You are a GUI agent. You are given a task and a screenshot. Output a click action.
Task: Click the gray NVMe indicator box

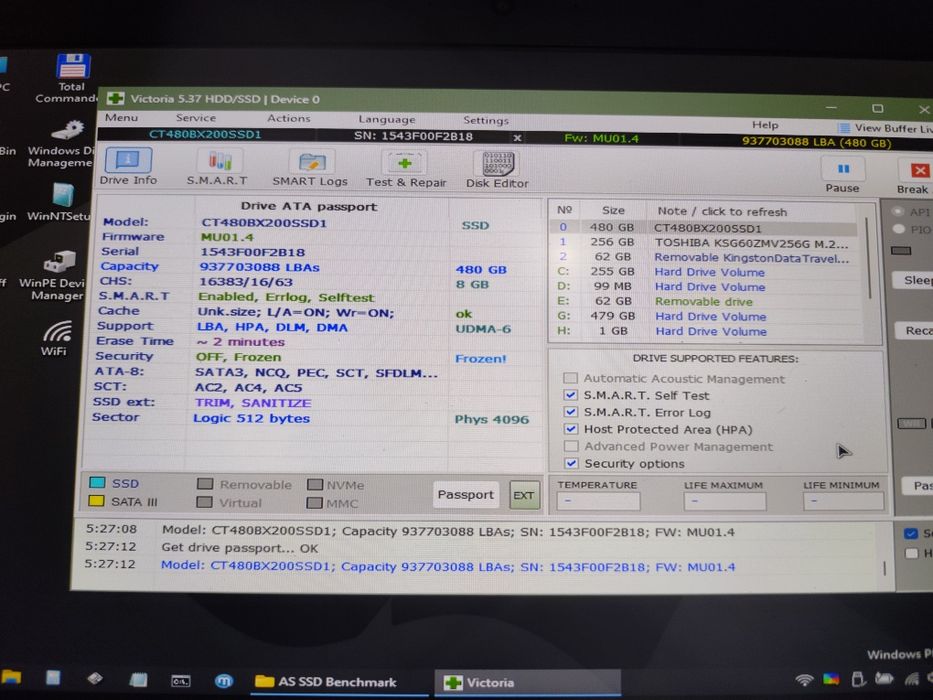point(315,485)
